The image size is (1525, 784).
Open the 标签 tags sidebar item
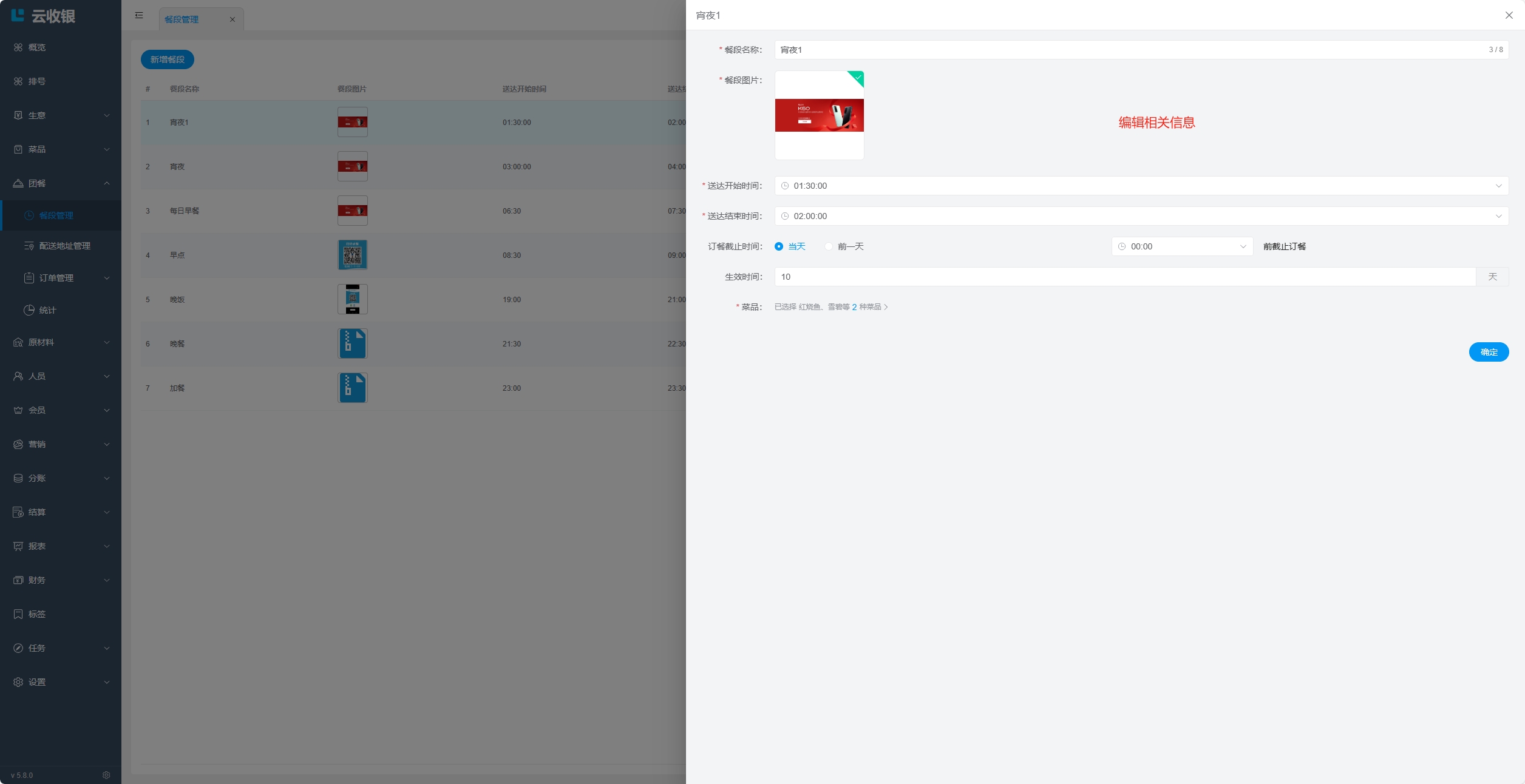[x=36, y=614]
